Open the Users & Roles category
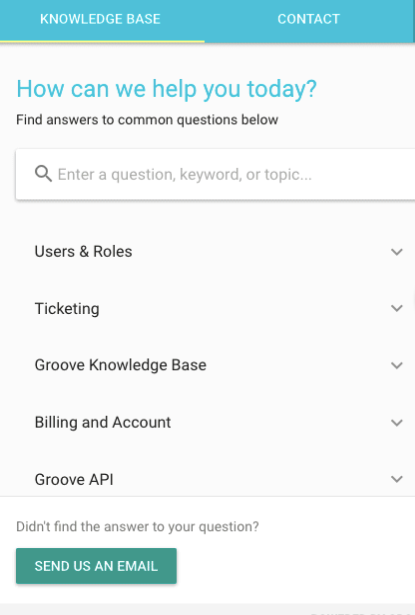The image size is (415, 615). (x=84, y=251)
